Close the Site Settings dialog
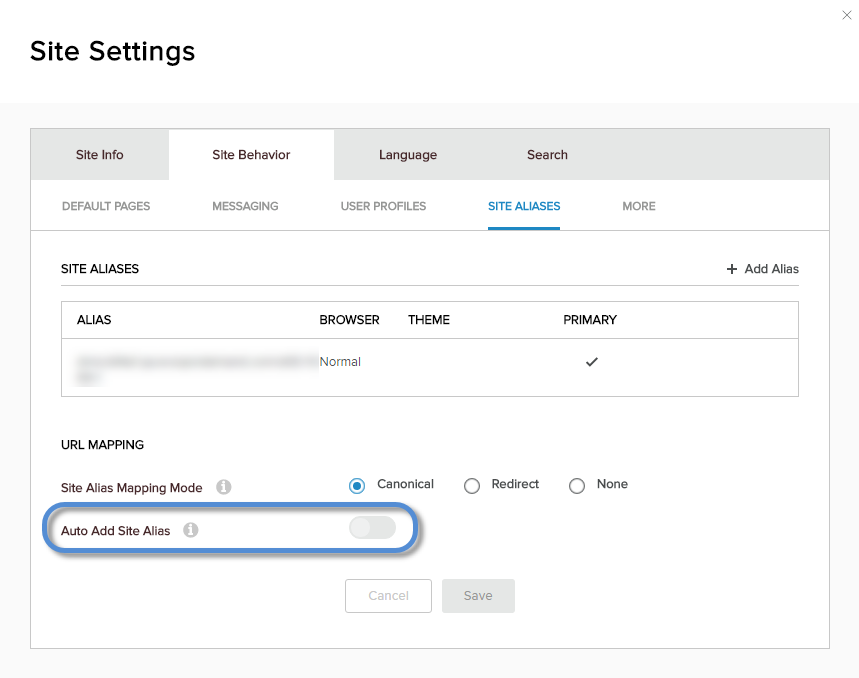Viewport: 859px width, 678px height. click(847, 15)
